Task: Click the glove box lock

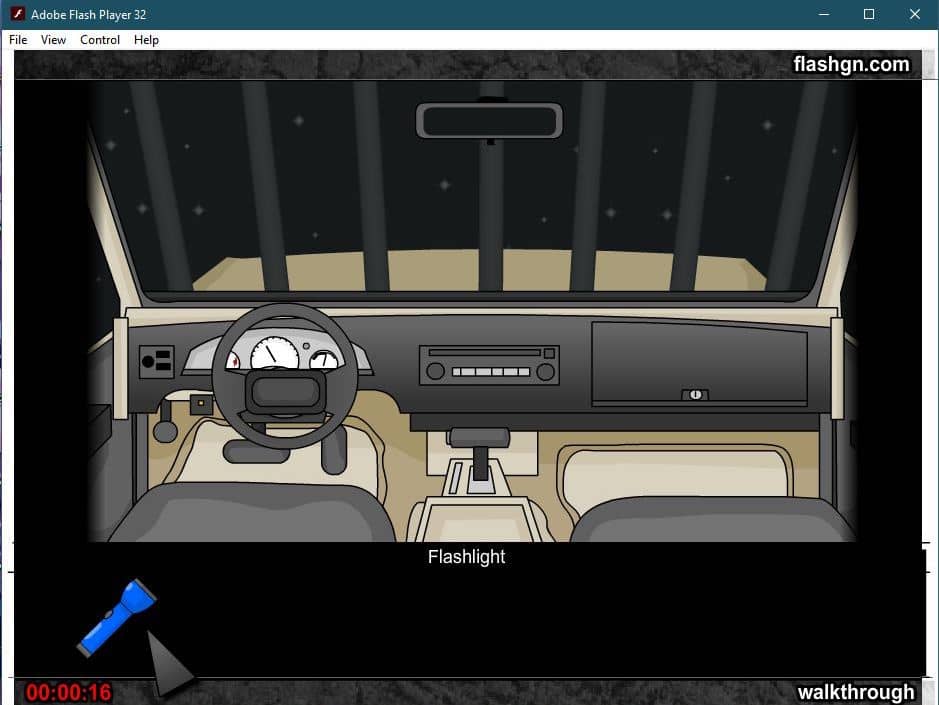Action: point(695,395)
